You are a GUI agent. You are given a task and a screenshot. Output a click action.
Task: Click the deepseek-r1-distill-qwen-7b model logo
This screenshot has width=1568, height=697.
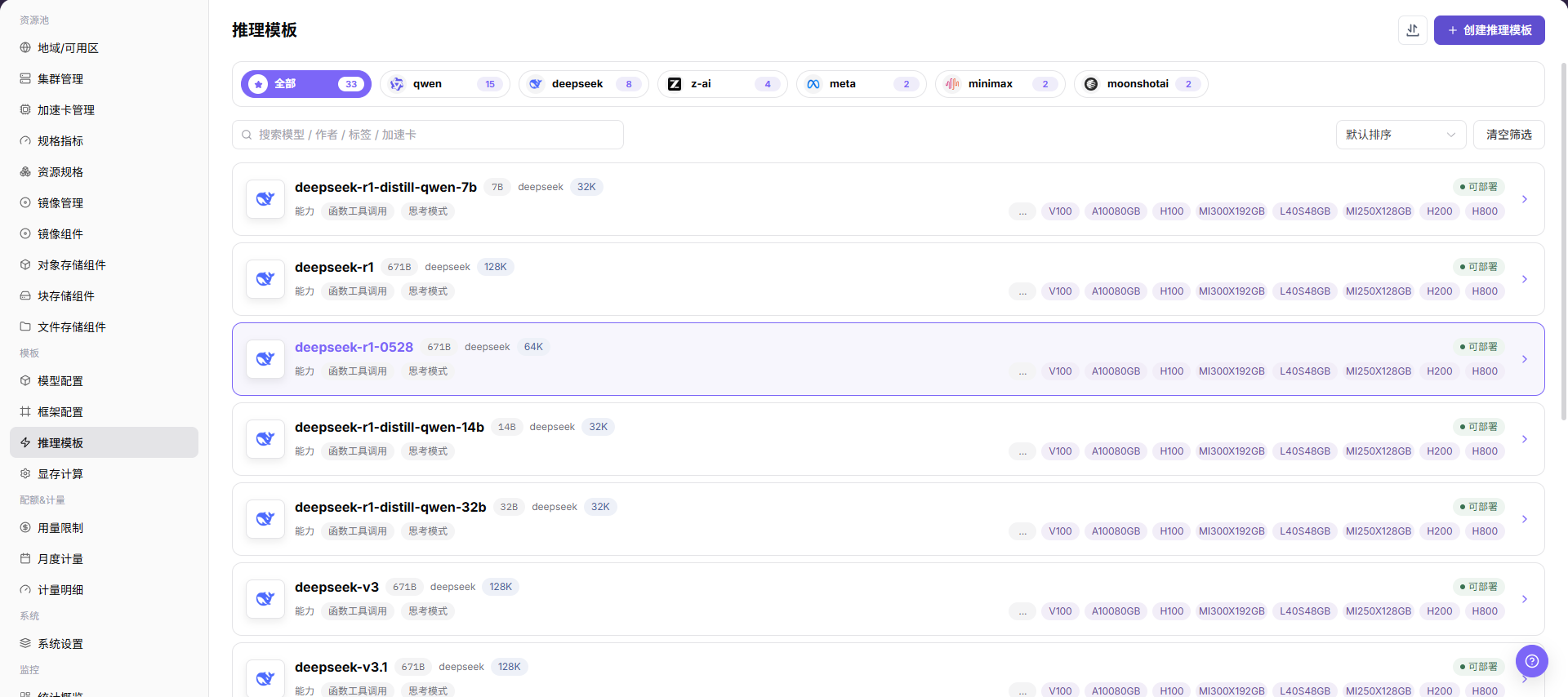(265, 199)
